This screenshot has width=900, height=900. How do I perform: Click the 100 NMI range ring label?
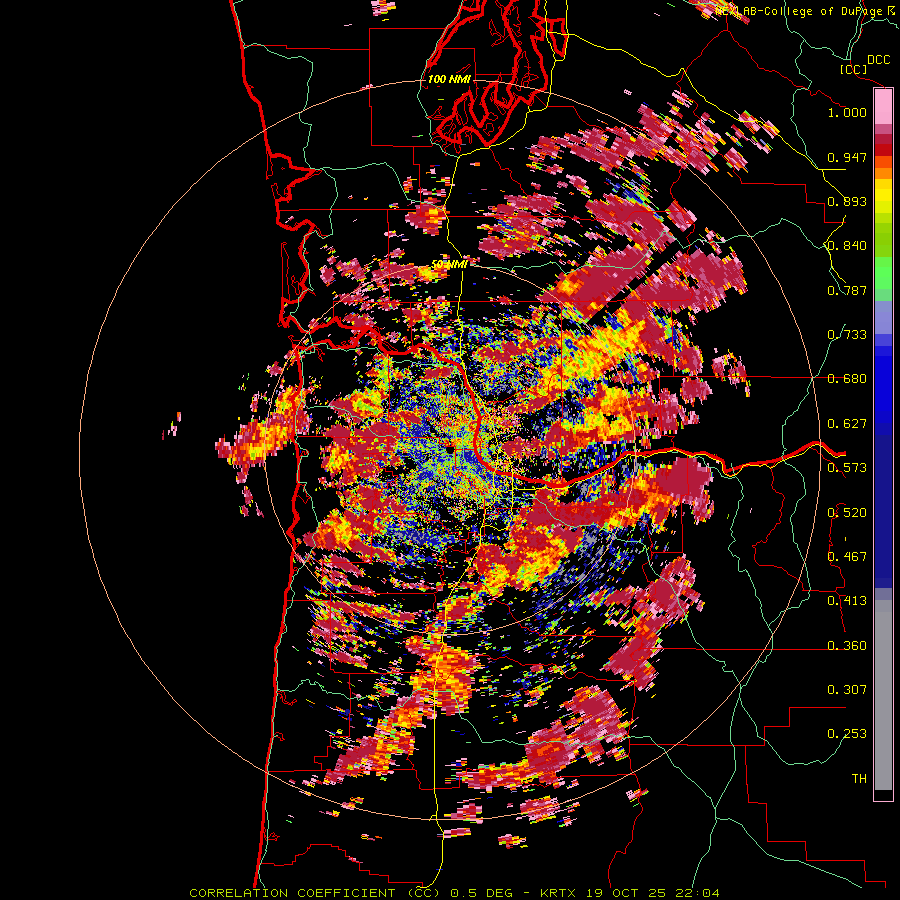tap(448, 79)
